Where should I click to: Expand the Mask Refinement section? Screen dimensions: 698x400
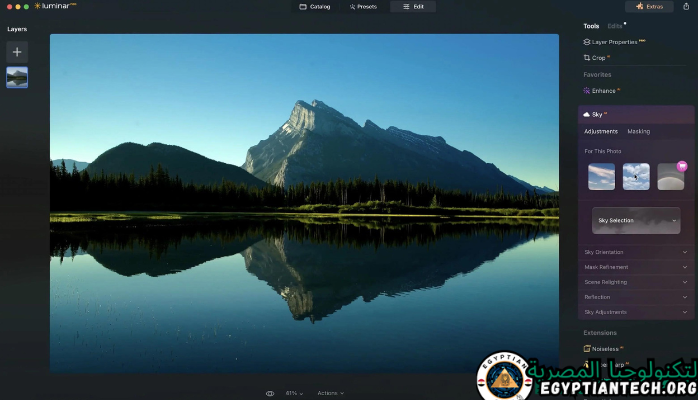tap(635, 267)
